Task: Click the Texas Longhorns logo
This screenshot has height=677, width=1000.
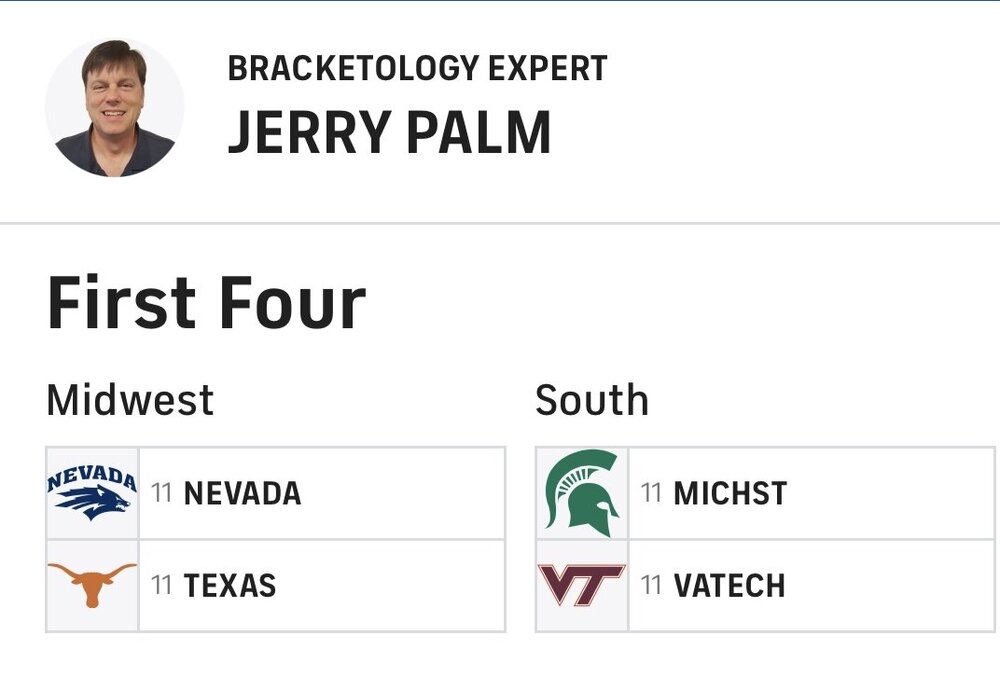Action: pyautogui.click(x=92, y=585)
